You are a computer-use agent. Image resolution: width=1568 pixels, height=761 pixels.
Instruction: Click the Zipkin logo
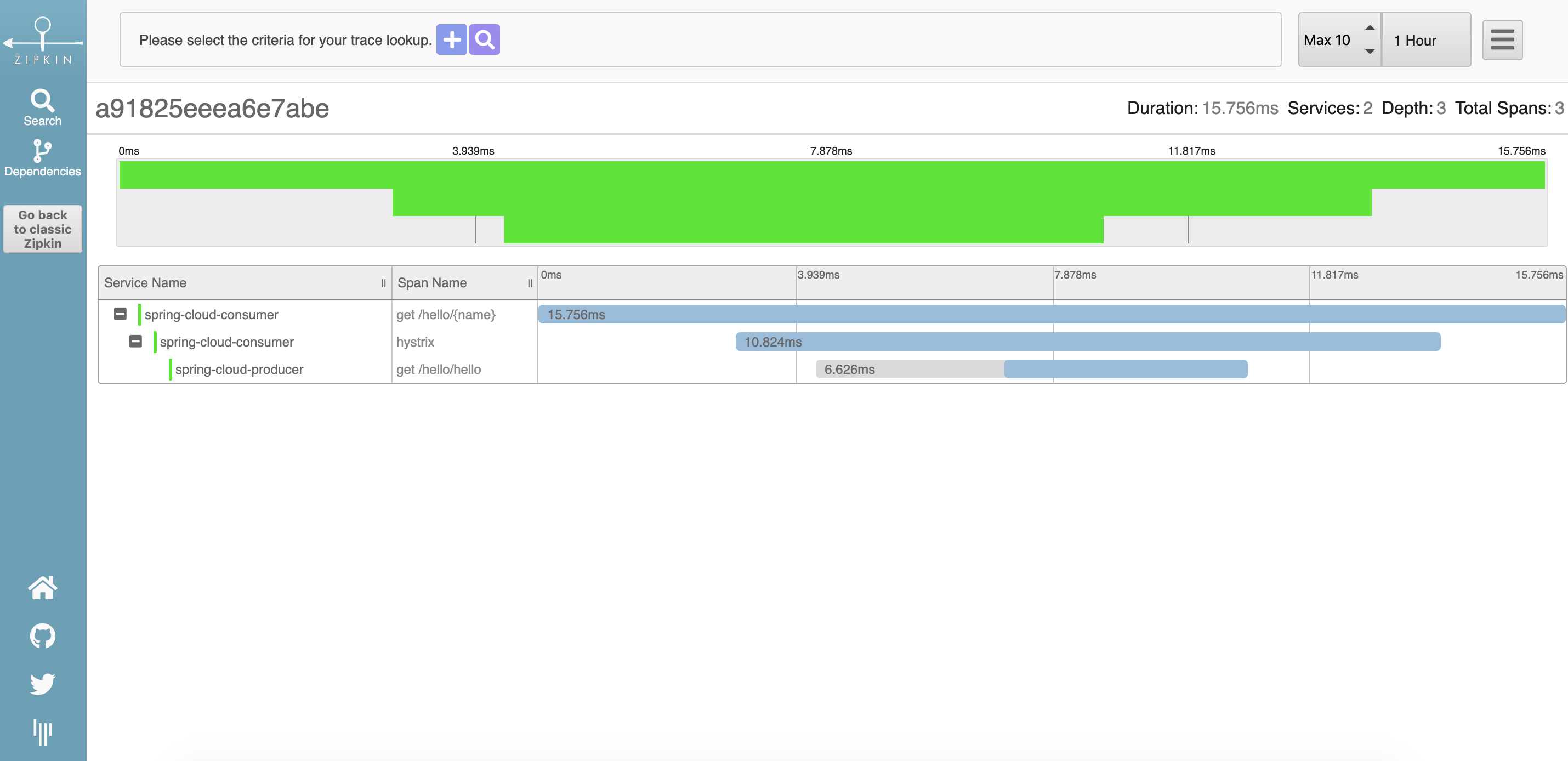43,40
